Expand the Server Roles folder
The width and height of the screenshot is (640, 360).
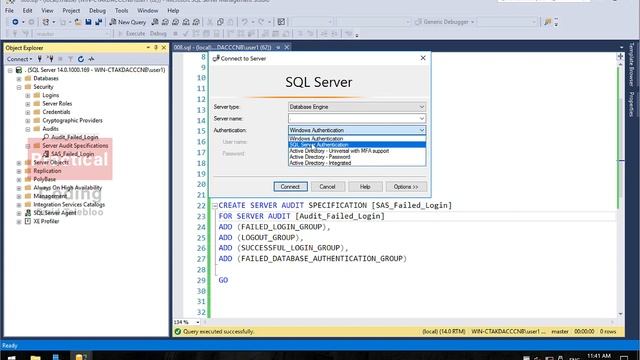click(28, 104)
